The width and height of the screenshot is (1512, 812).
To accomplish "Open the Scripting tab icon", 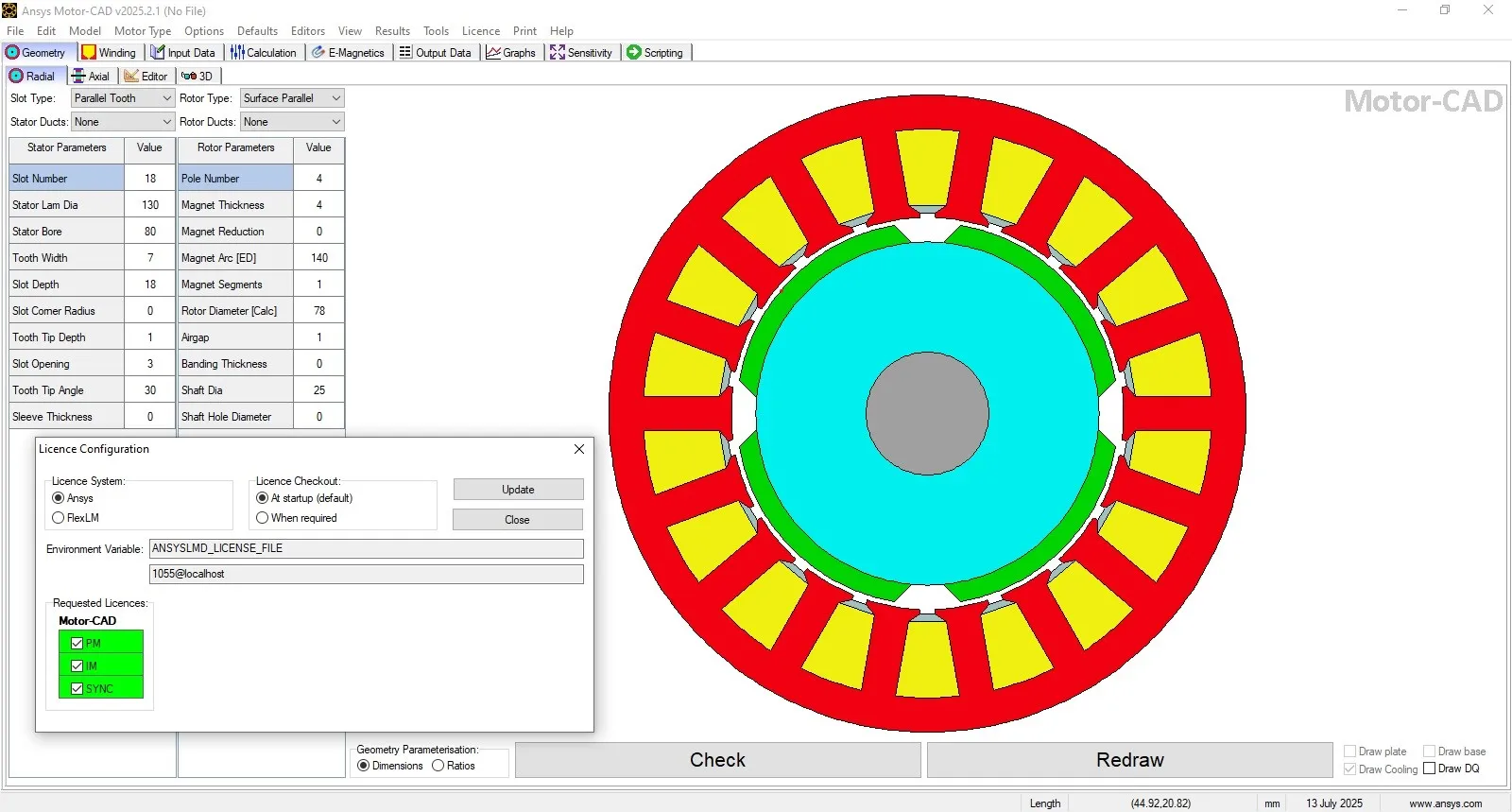I will 634,53.
